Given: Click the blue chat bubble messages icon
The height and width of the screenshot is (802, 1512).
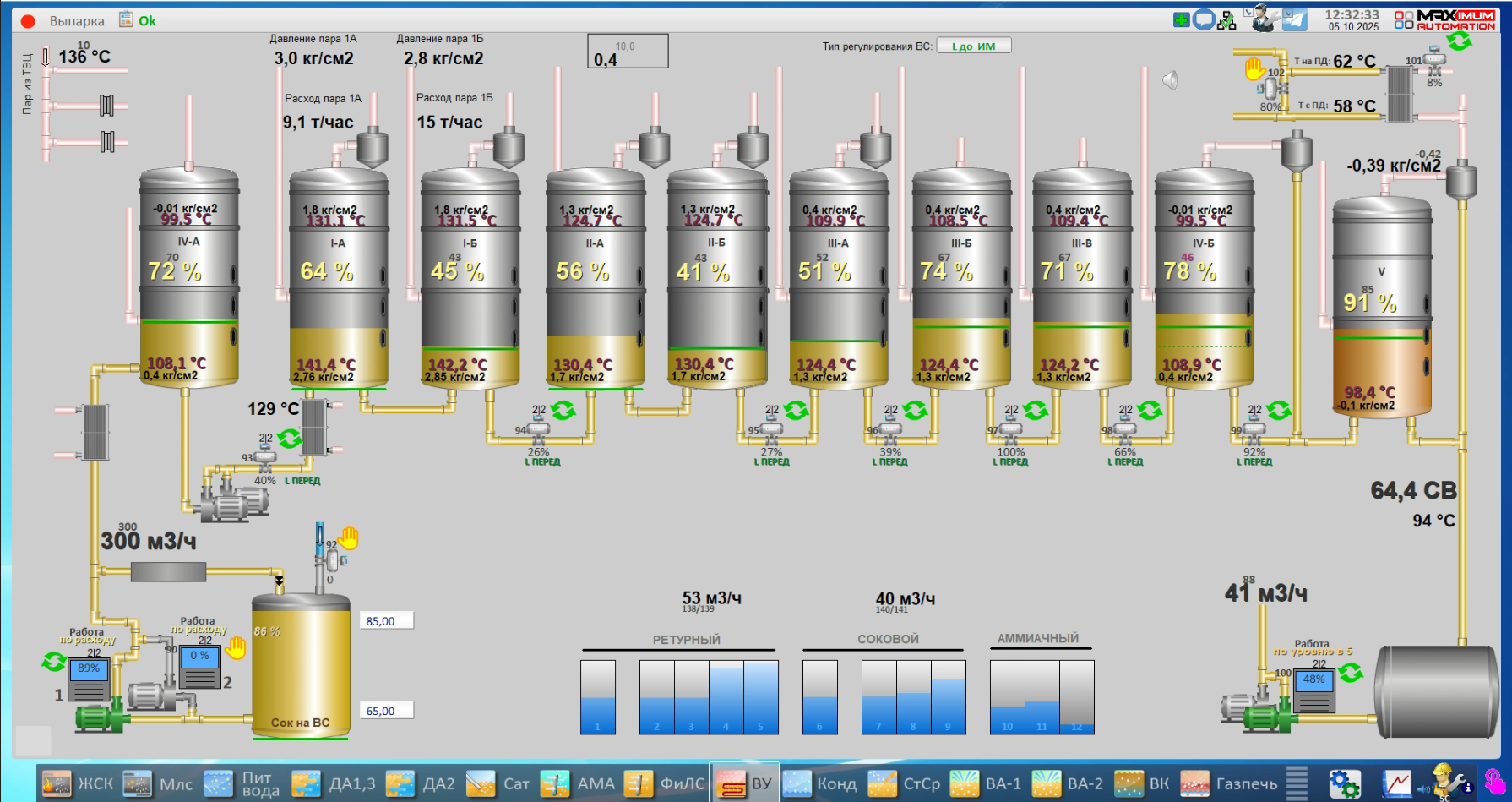Looking at the screenshot, I should [1204, 19].
